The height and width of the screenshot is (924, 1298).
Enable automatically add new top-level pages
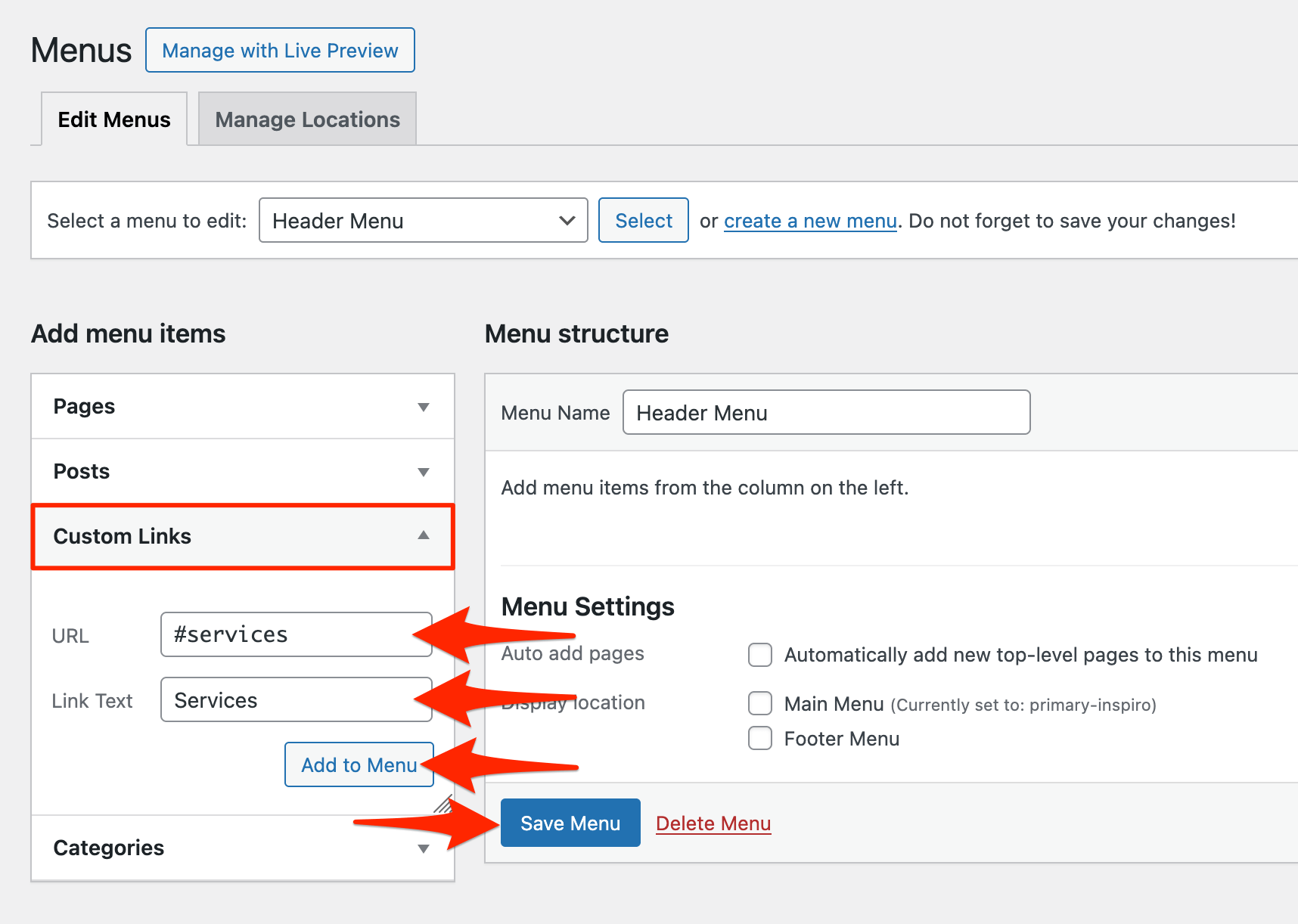[x=760, y=655]
